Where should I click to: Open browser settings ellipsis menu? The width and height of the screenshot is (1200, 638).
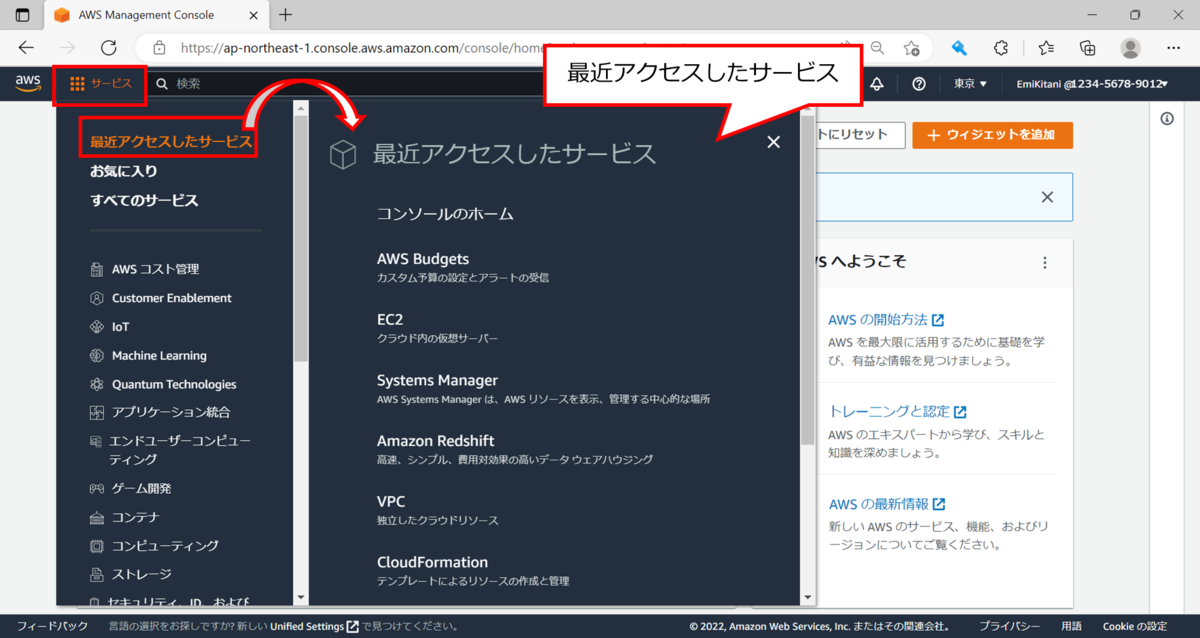pyautogui.click(x=1174, y=48)
